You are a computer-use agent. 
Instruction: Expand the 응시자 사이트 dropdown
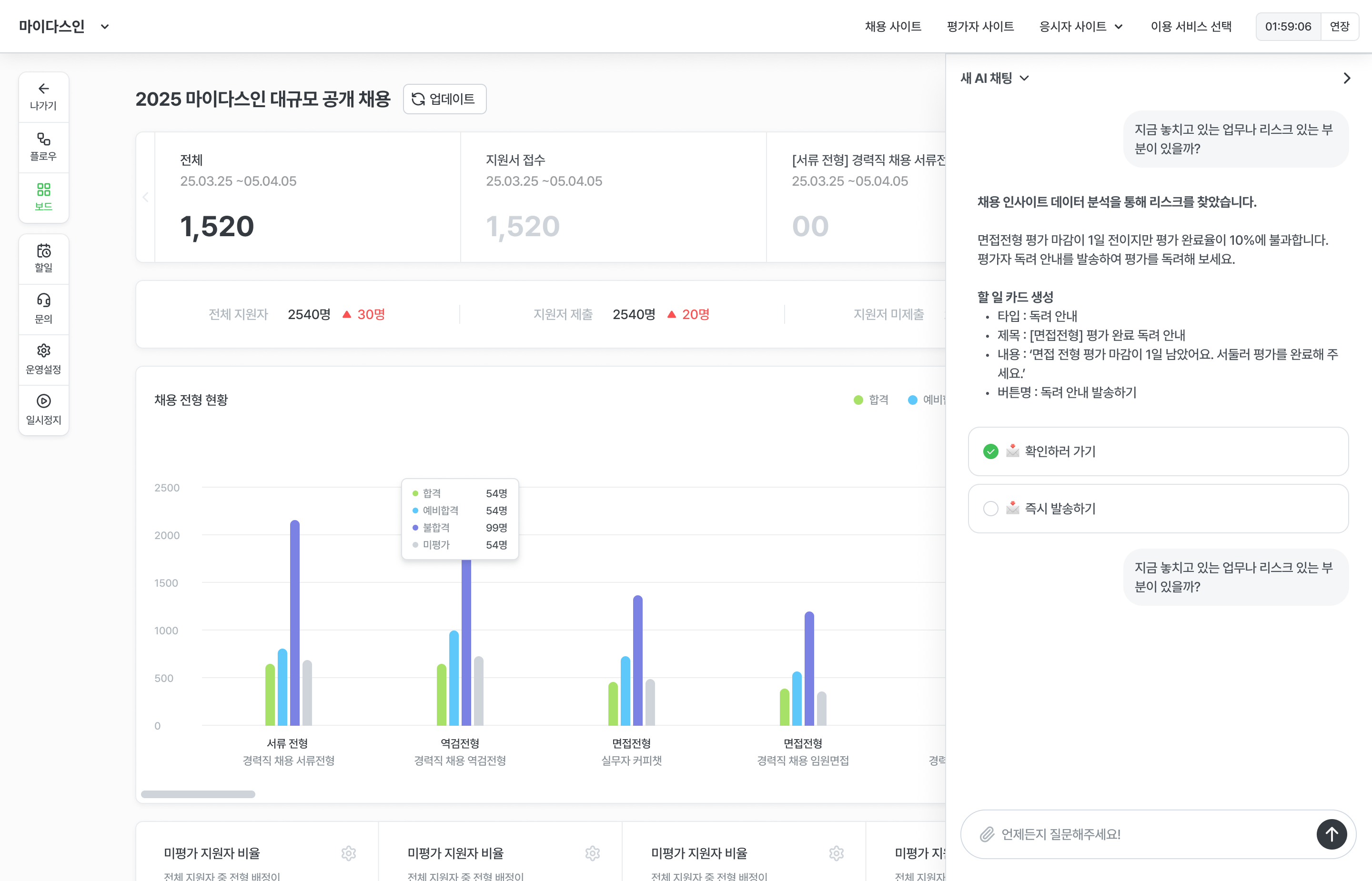click(1081, 26)
